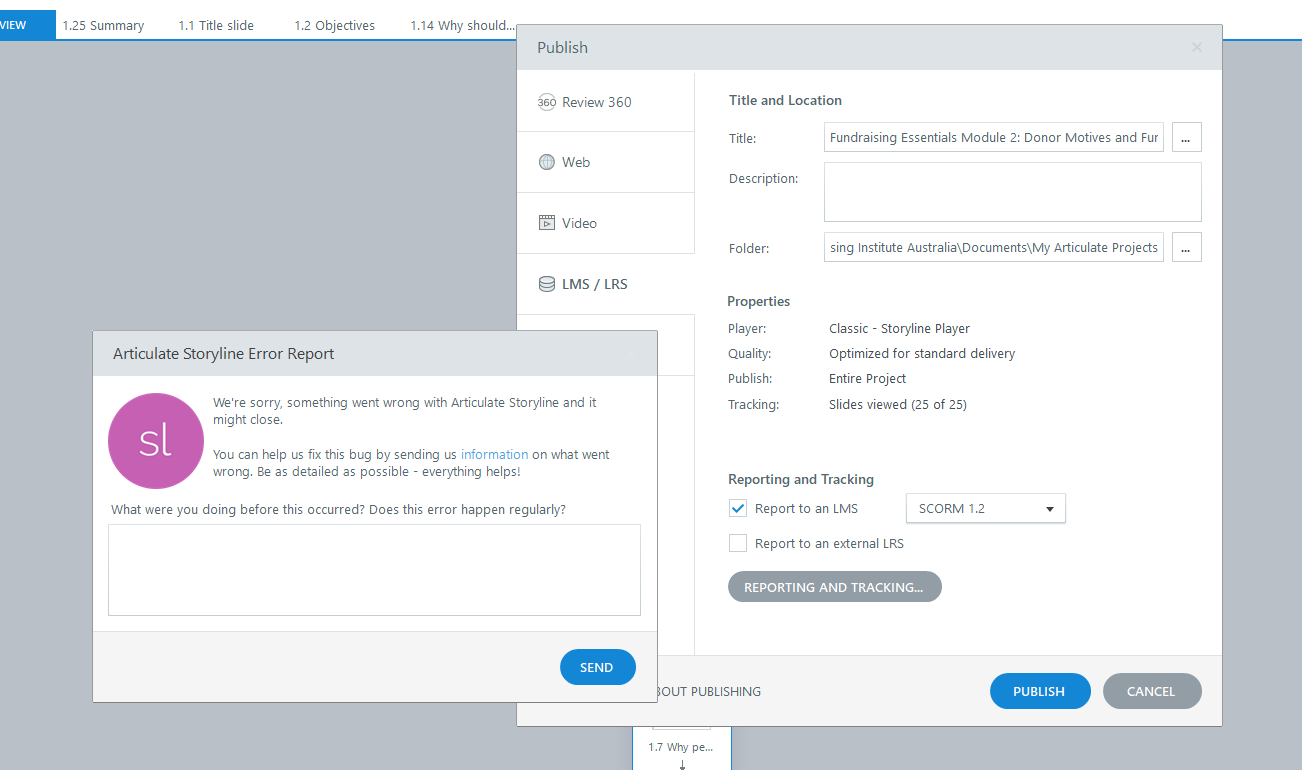Click the '1.7 Why pe...' slide thumbnail

pos(682,746)
